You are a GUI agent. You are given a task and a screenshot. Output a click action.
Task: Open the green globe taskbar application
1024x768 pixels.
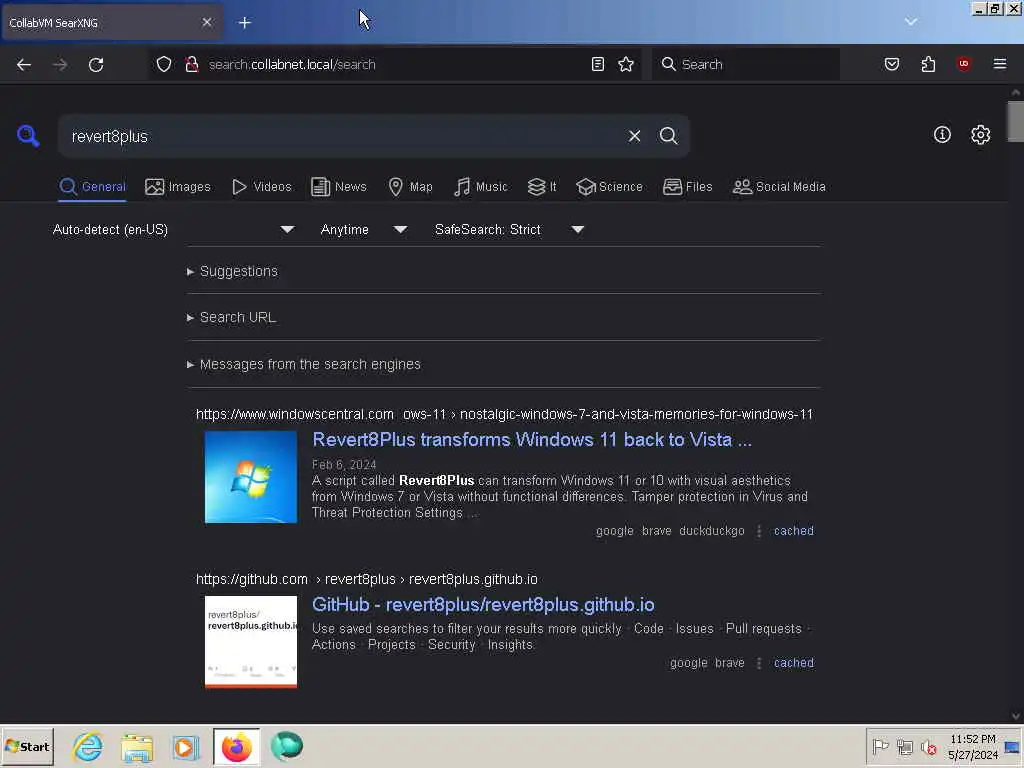(x=287, y=746)
